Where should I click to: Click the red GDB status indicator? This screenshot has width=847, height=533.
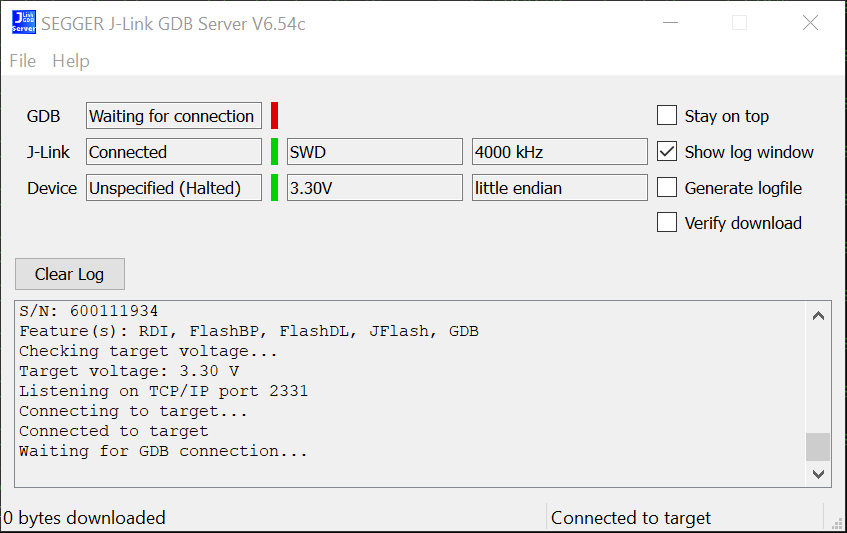tap(275, 116)
